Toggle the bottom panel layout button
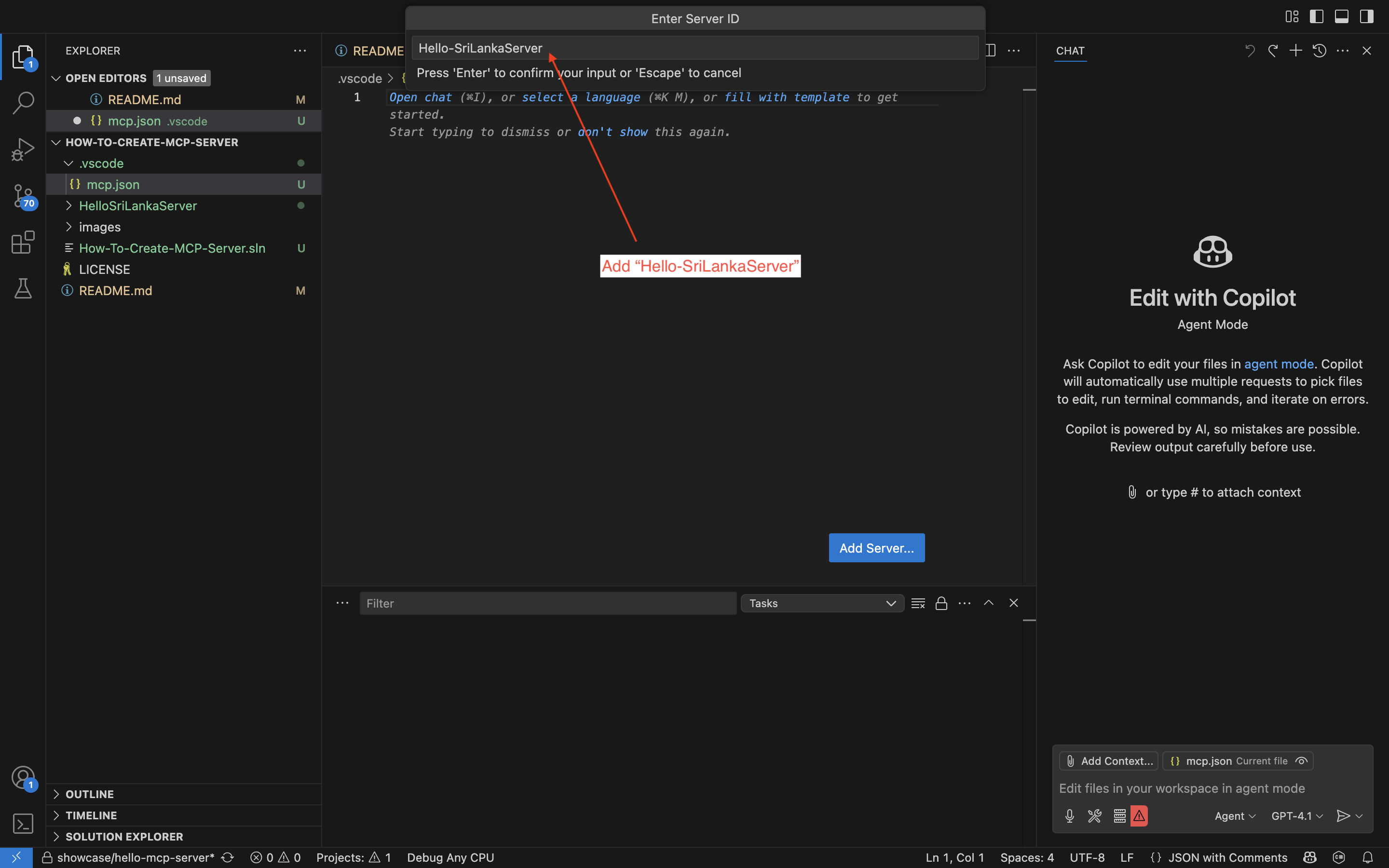1389x868 pixels. 1341,17
